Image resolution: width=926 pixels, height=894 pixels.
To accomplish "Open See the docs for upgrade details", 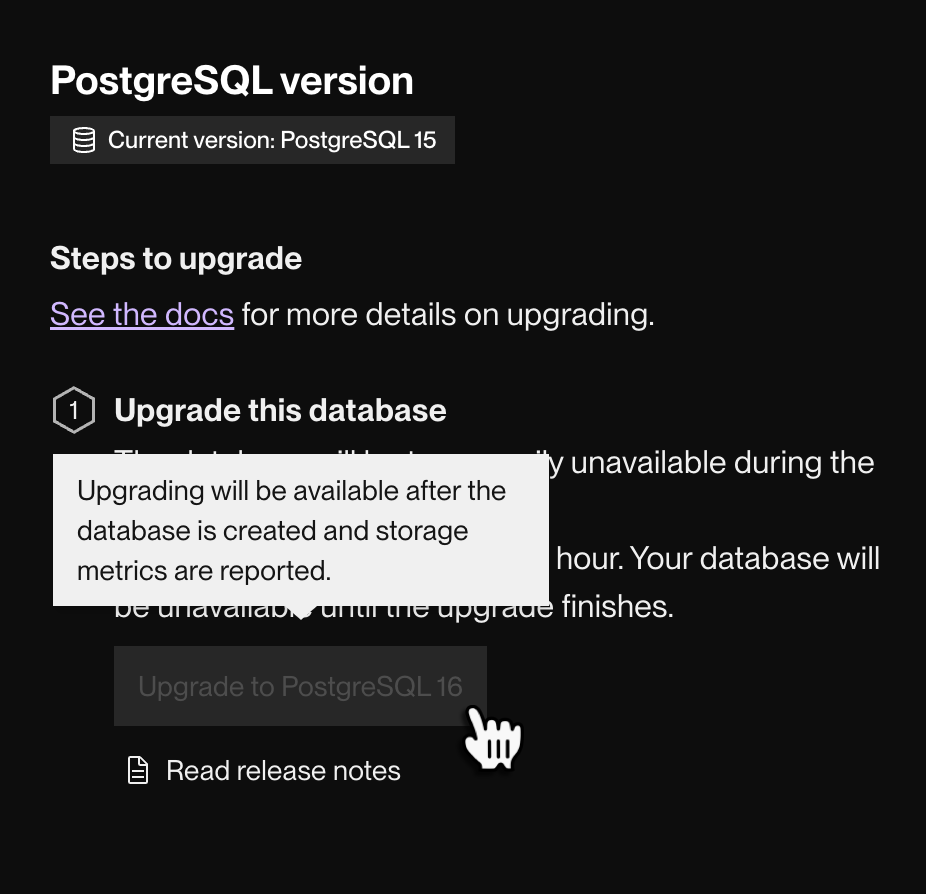I will [x=142, y=313].
